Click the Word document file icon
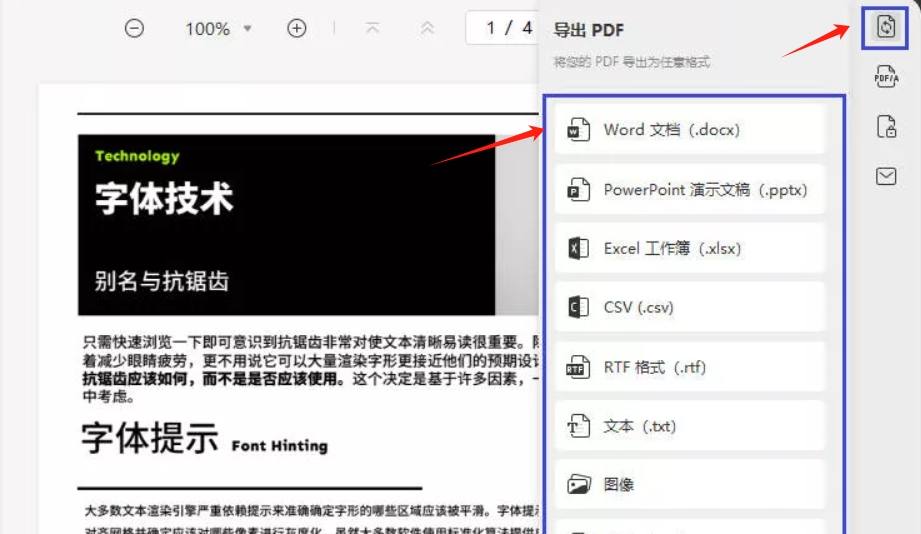The width and height of the screenshot is (921, 534). (579, 130)
